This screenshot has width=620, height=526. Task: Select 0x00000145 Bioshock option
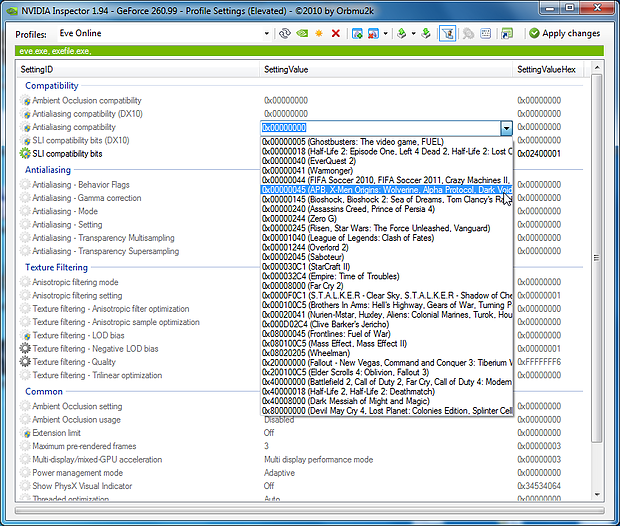click(x=387, y=199)
